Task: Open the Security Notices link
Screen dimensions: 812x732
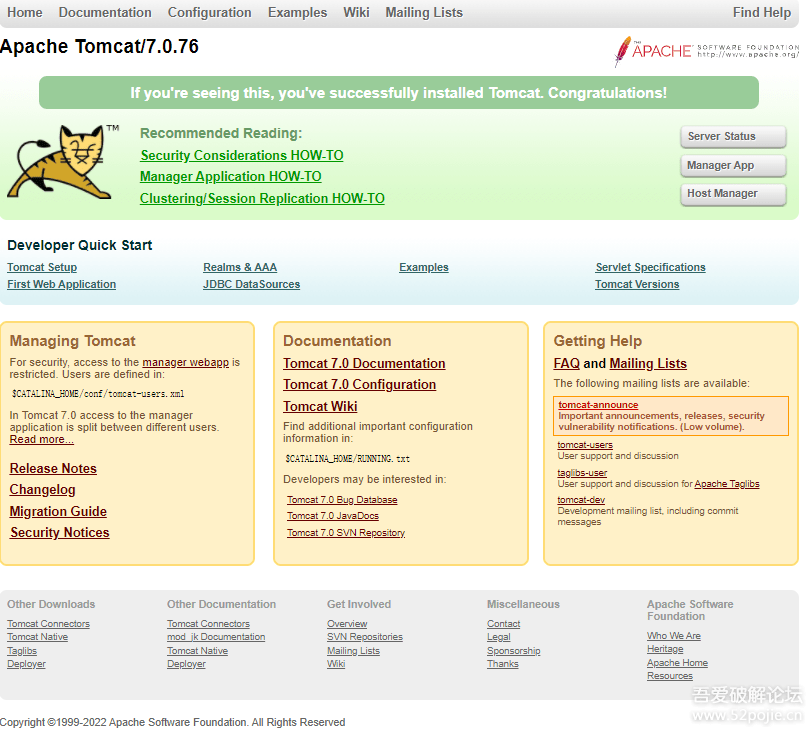Action: pyautogui.click(x=60, y=533)
